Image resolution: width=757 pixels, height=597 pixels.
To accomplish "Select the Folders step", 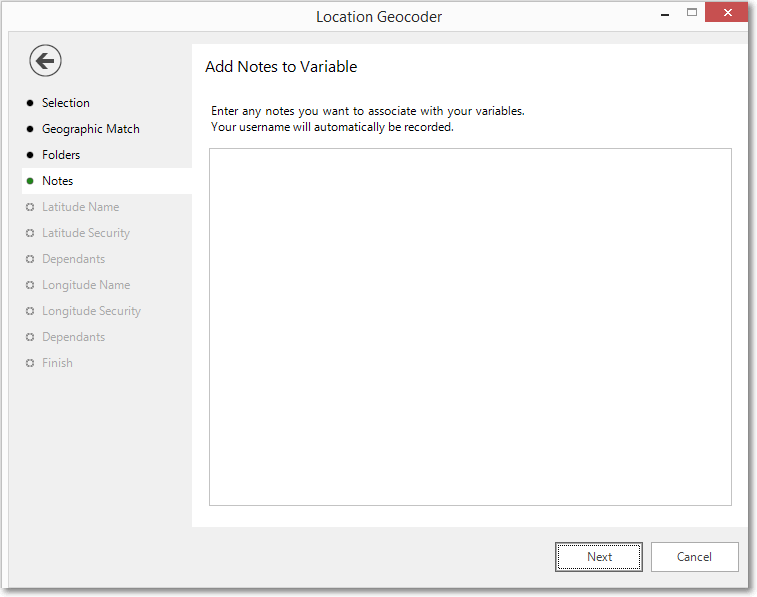I will pyautogui.click(x=61, y=155).
